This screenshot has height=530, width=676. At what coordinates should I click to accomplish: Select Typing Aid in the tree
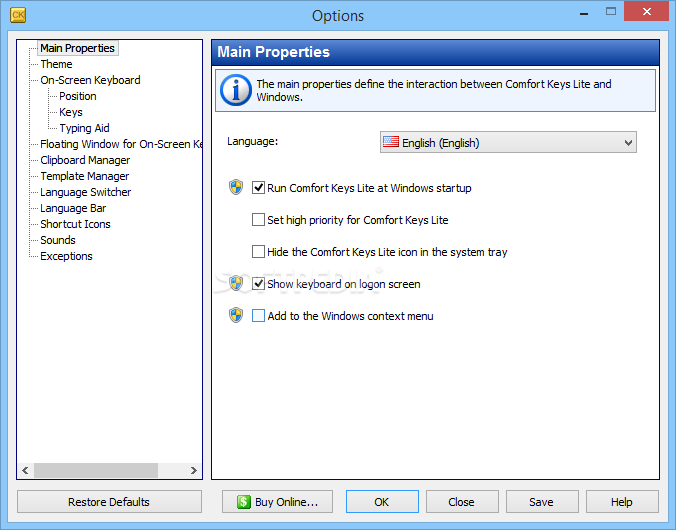point(84,128)
